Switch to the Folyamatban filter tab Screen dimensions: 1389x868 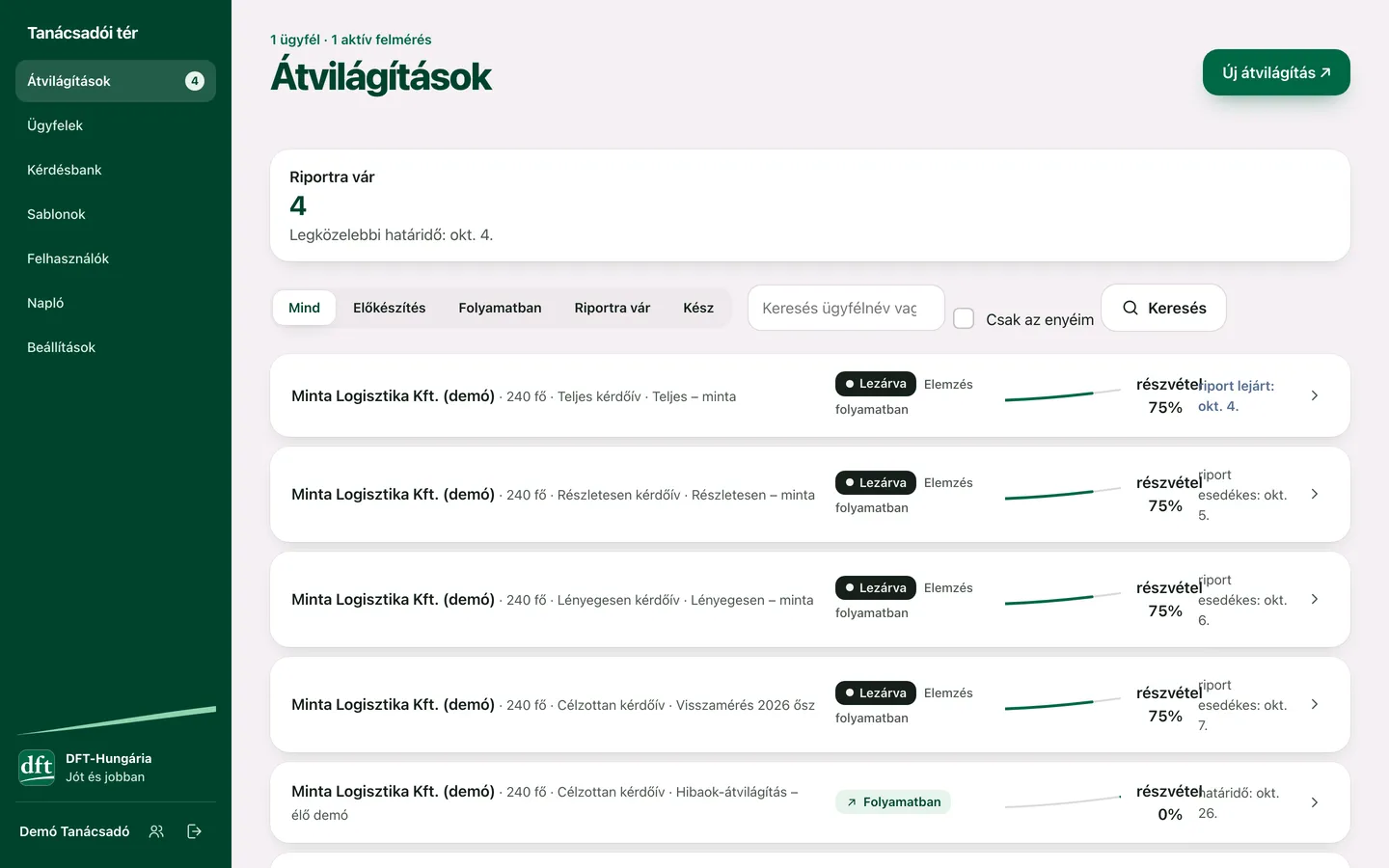tap(500, 308)
